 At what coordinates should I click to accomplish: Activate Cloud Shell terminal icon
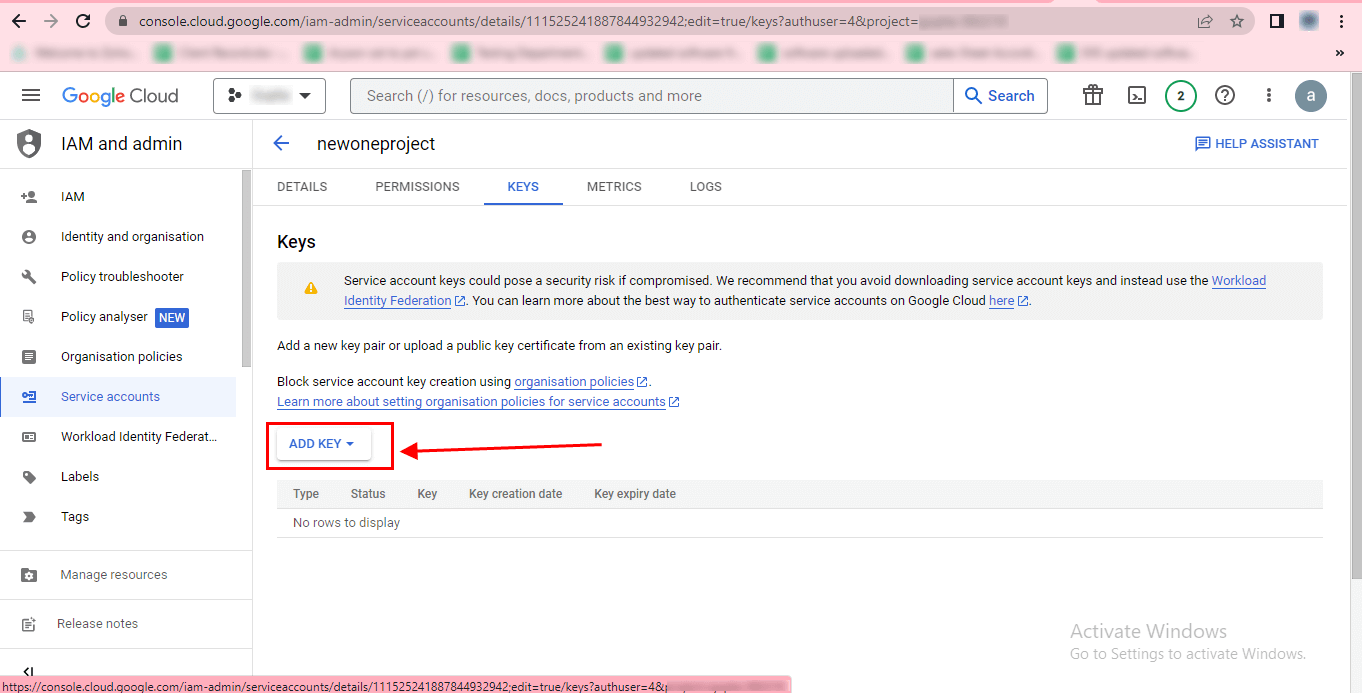point(1137,96)
